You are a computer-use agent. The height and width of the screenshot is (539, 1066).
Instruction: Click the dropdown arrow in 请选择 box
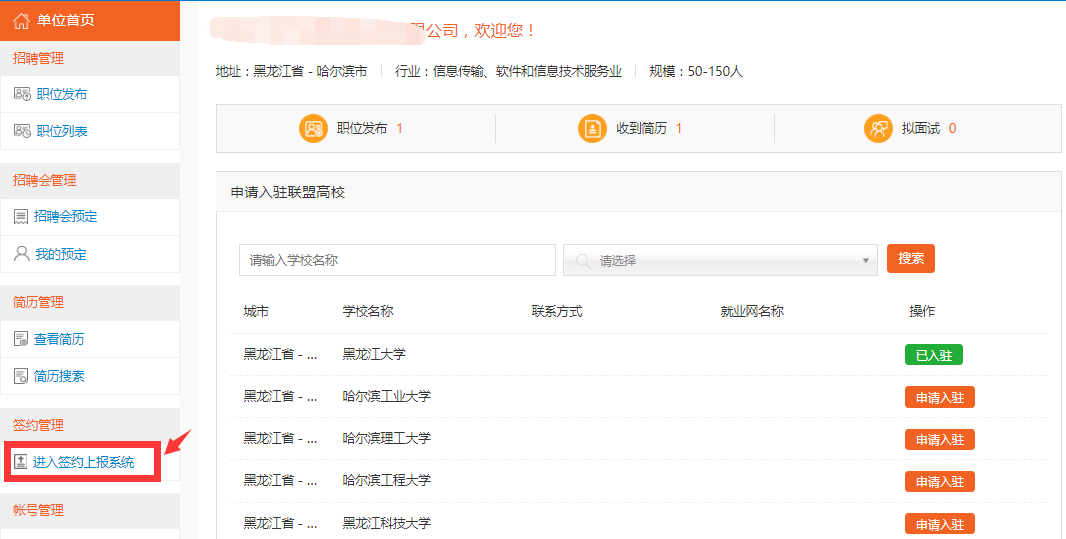[x=865, y=261]
